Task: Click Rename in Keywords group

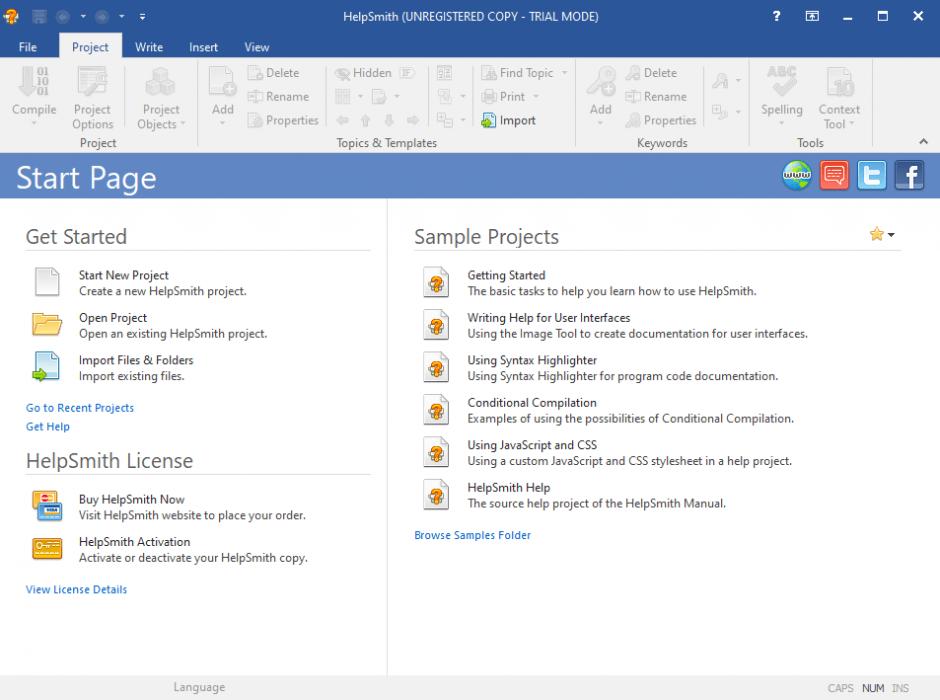Action: (656, 96)
